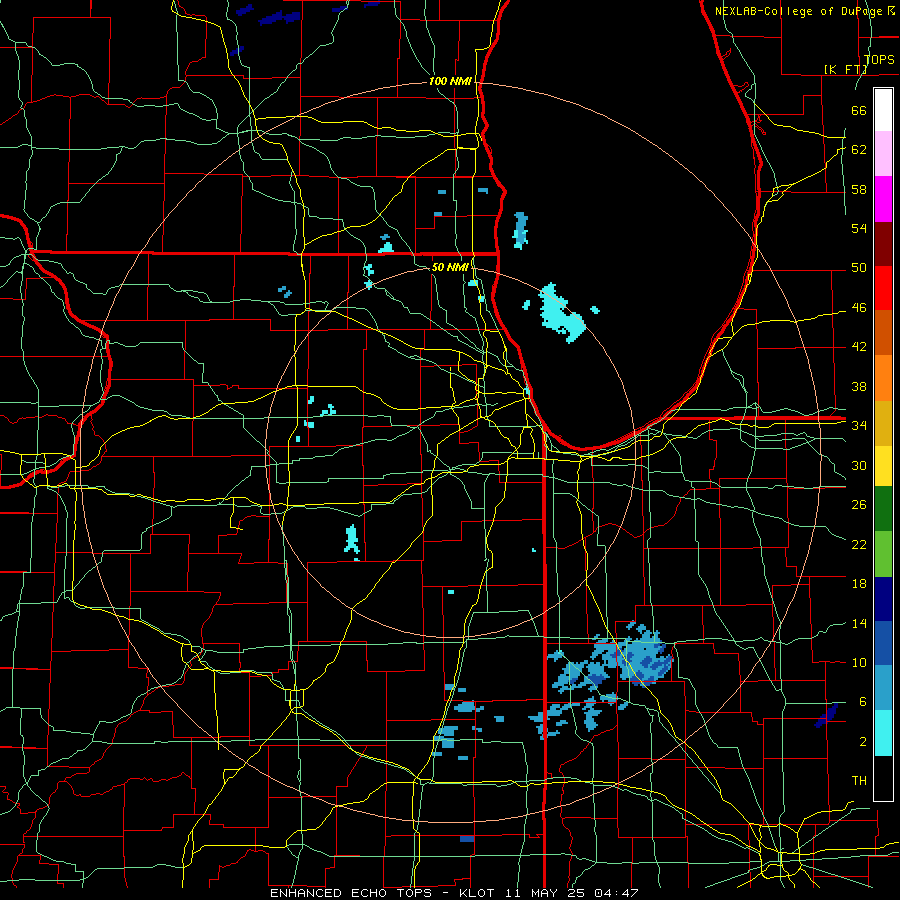This screenshot has width=900, height=900.
Task: Click legend value "66"
Action: (859, 110)
